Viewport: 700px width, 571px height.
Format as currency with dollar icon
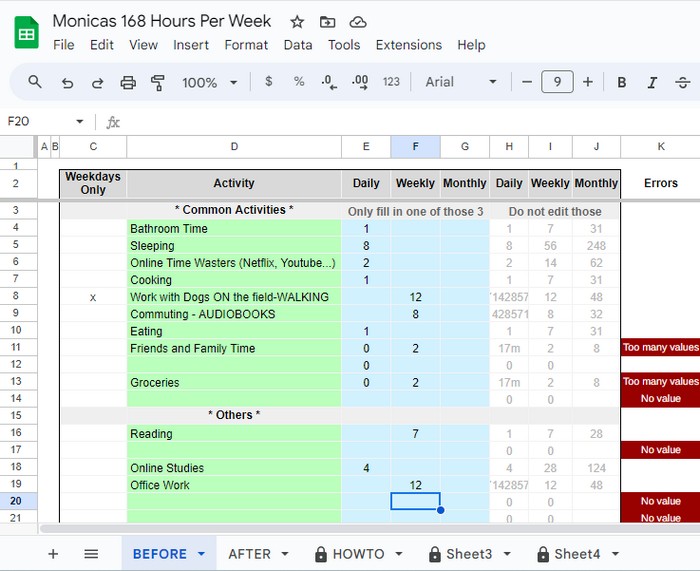[268, 82]
